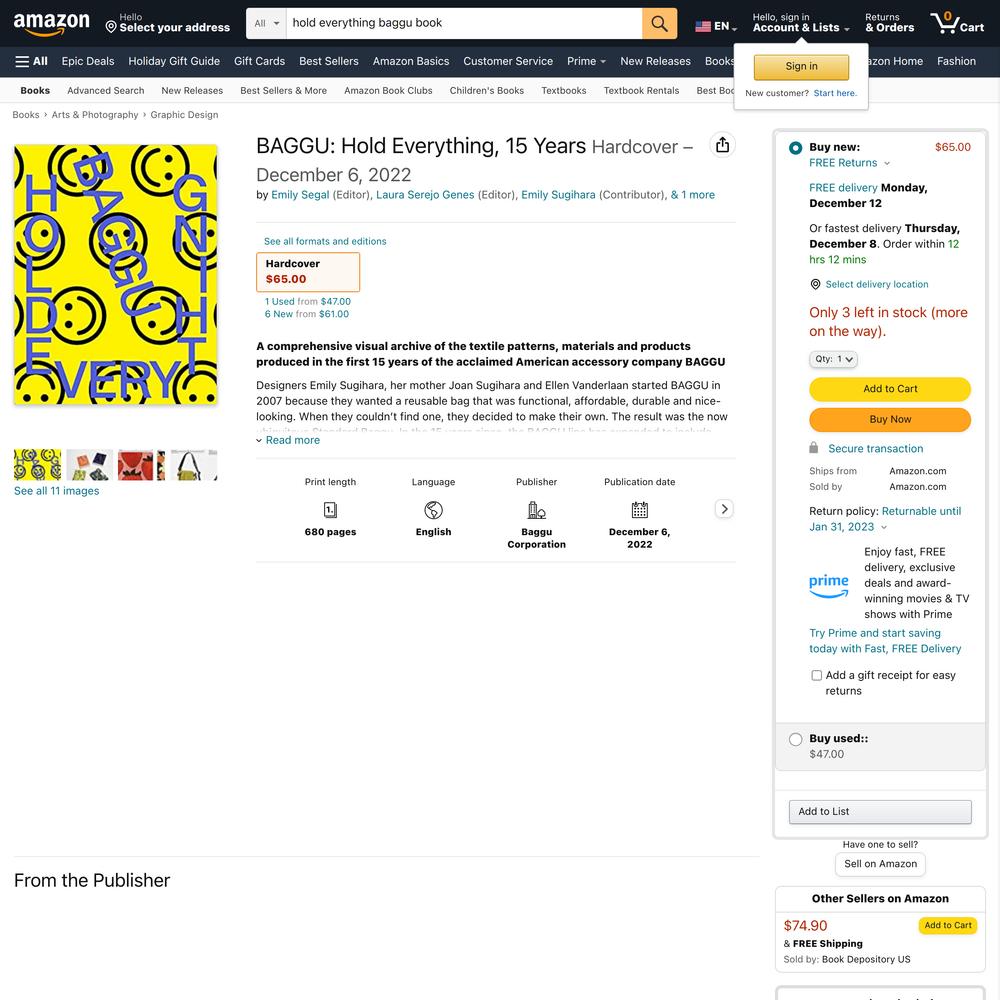The height and width of the screenshot is (1000, 1000).
Task: Click the orange search magnifier button
Action: point(659,24)
